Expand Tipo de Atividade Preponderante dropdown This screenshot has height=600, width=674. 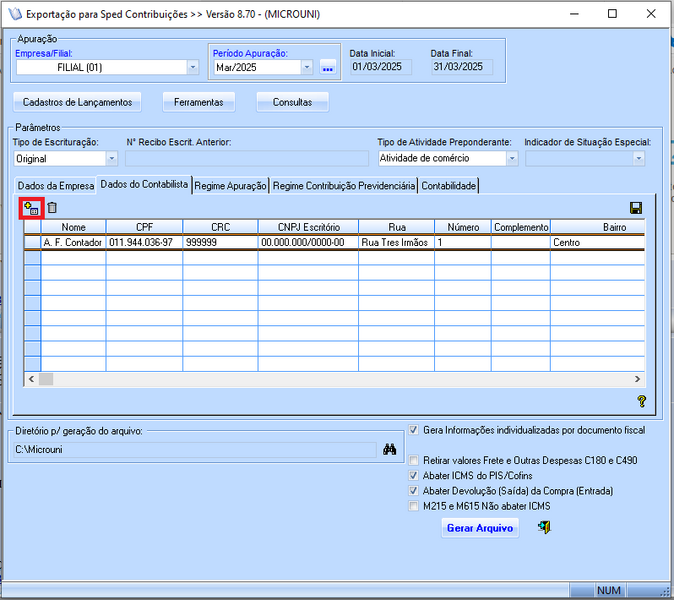pos(512,158)
